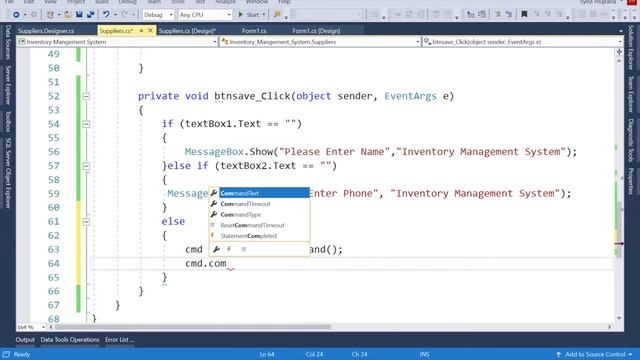Viewport: 640px width, 360px height.
Task: Click the Save floppy disk icon
Action: click(79, 15)
